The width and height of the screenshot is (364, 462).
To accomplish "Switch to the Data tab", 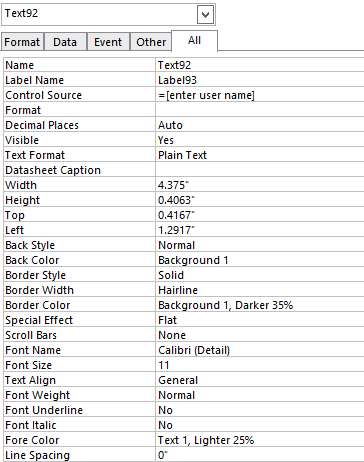I will coord(65,42).
